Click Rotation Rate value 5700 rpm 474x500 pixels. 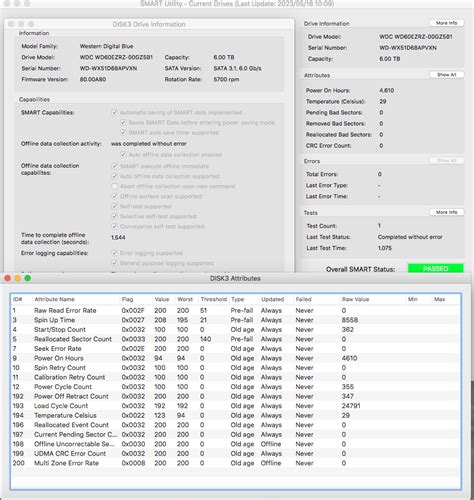click(x=226, y=79)
